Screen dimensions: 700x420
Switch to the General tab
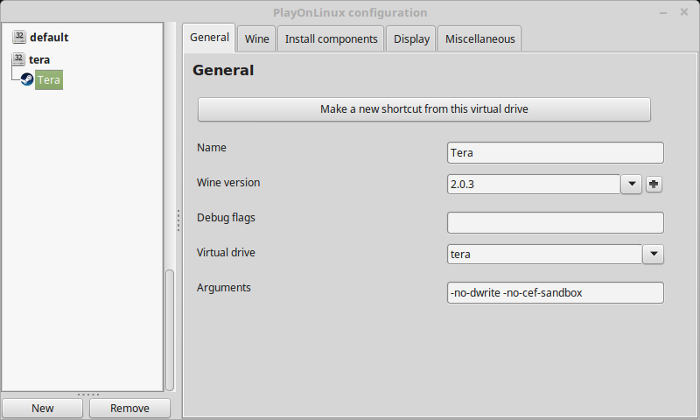click(209, 37)
